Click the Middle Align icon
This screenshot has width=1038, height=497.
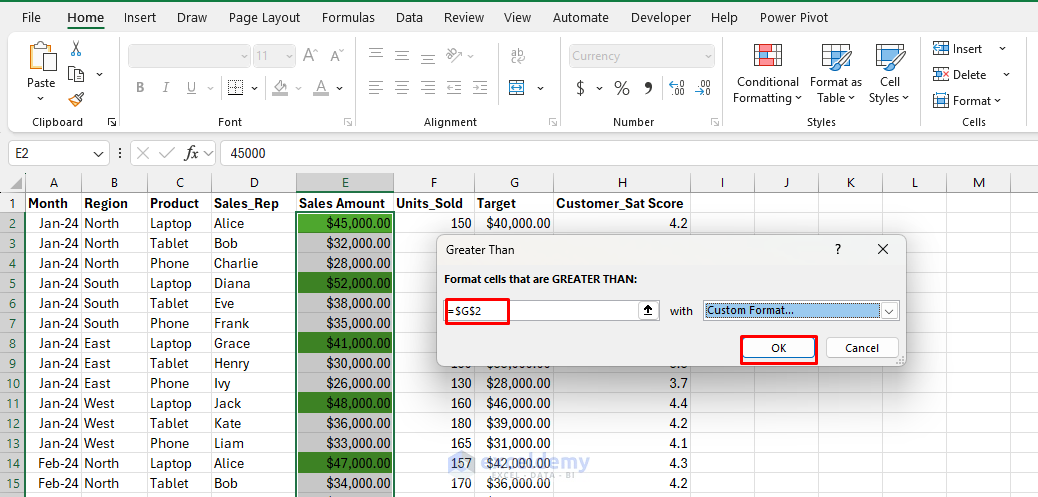tap(402, 54)
